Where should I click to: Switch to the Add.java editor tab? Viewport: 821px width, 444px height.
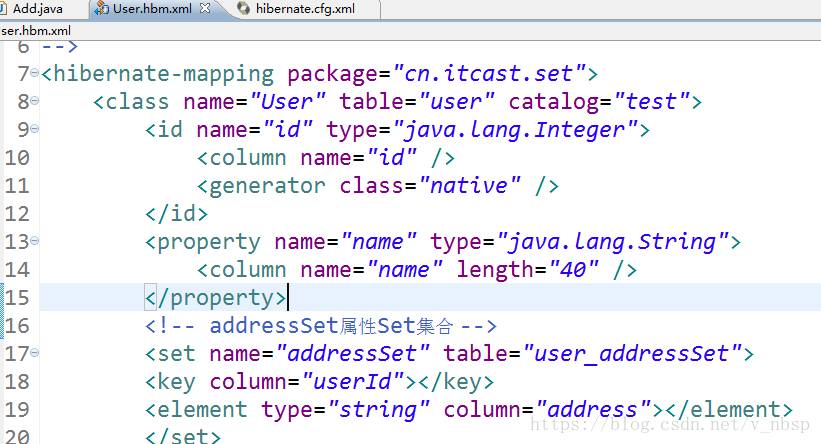(37, 9)
